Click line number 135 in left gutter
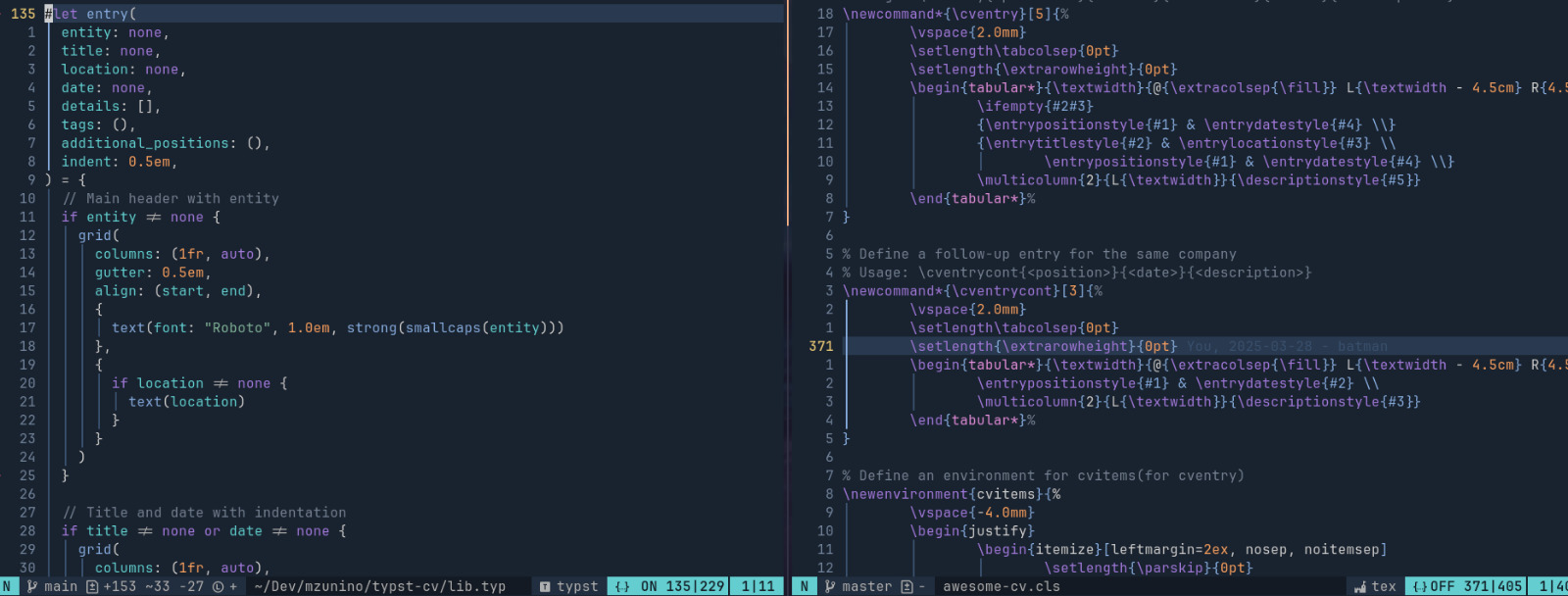The height and width of the screenshot is (596, 1568). tap(24, 14)
